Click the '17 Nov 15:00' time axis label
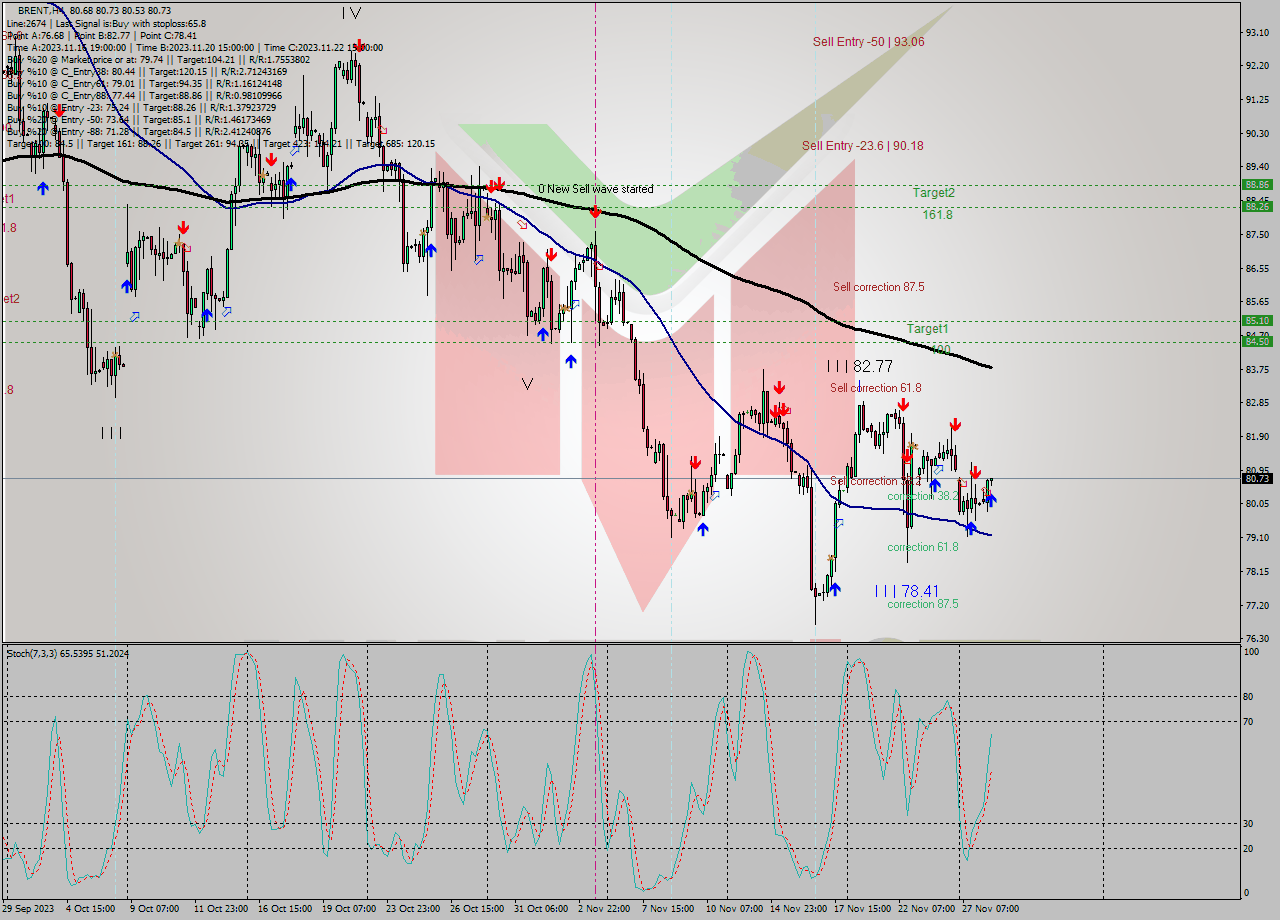 coord(862,909)
